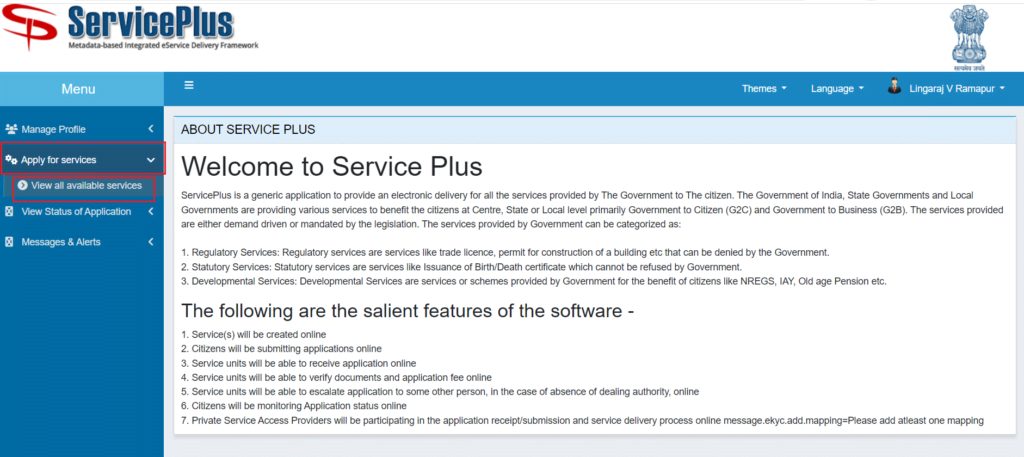Expand Manage Profile using its chevron
This screenshot has width=1024, height=457.
[151, 129]
